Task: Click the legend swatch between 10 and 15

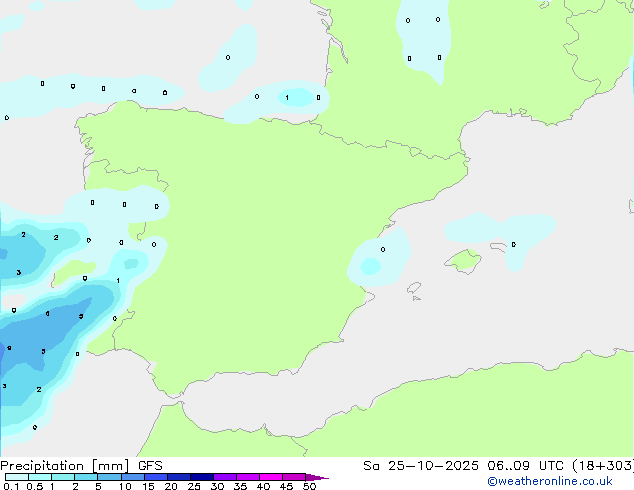Action: click(133, 477)
